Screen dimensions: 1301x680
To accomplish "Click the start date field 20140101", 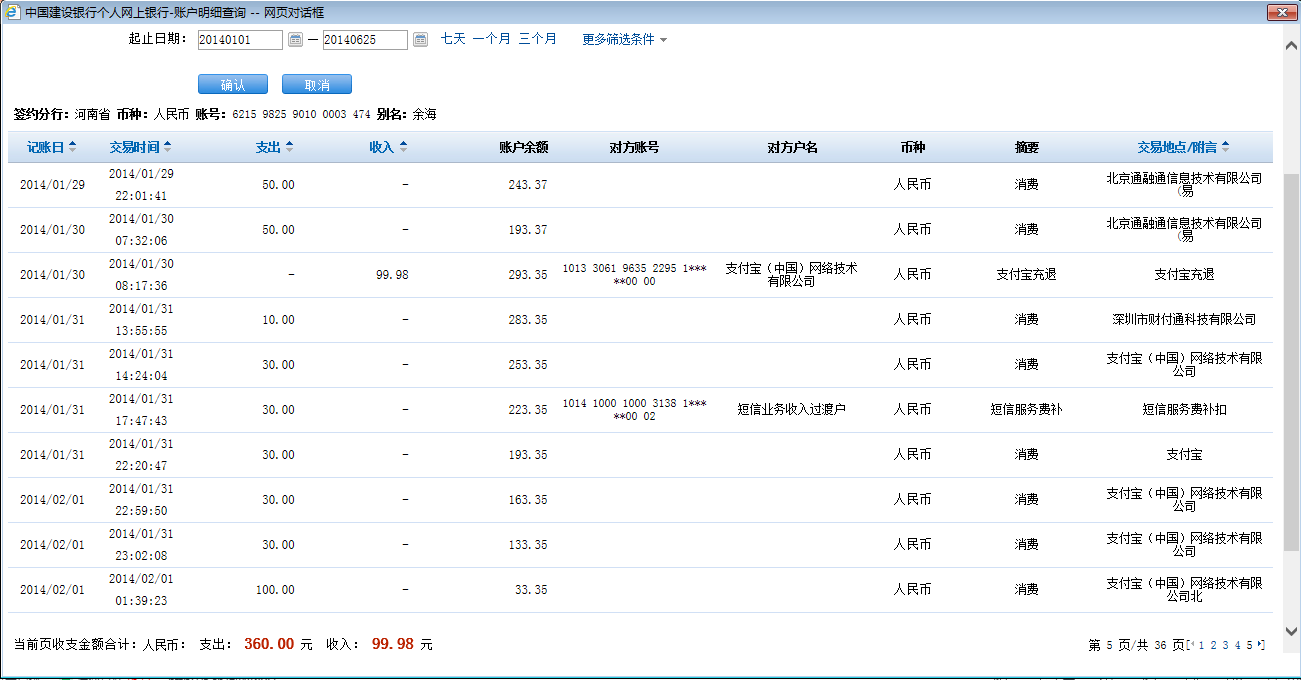I will click(239, 40).
